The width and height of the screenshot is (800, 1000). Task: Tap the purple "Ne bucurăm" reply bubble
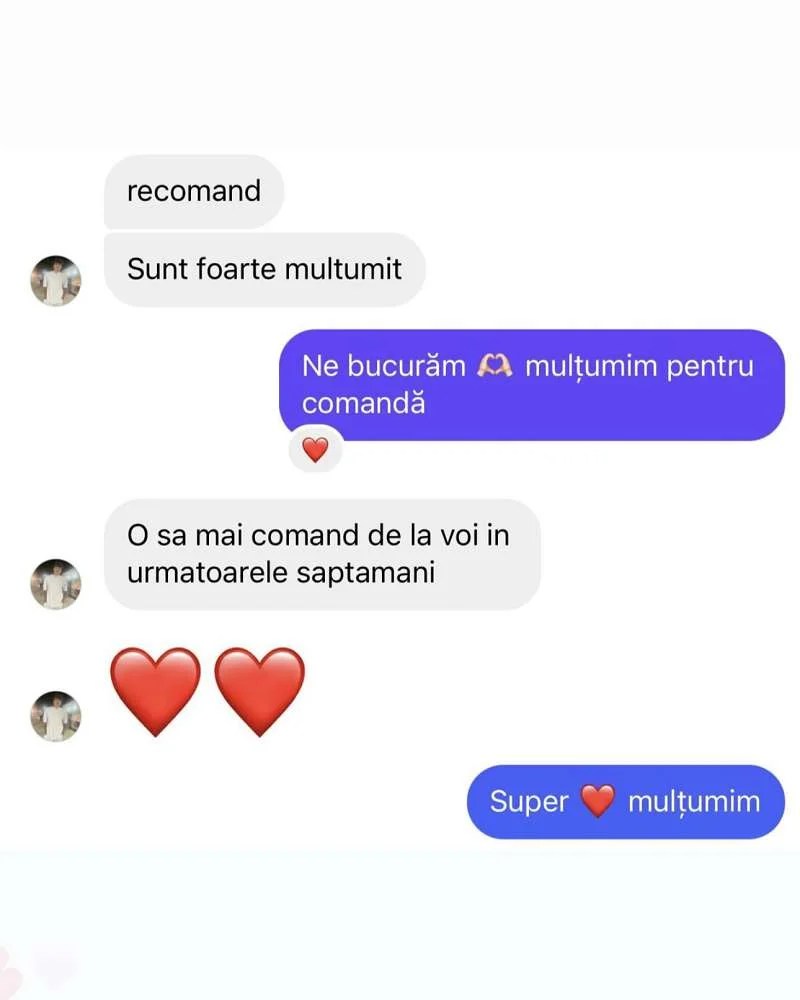531,385
